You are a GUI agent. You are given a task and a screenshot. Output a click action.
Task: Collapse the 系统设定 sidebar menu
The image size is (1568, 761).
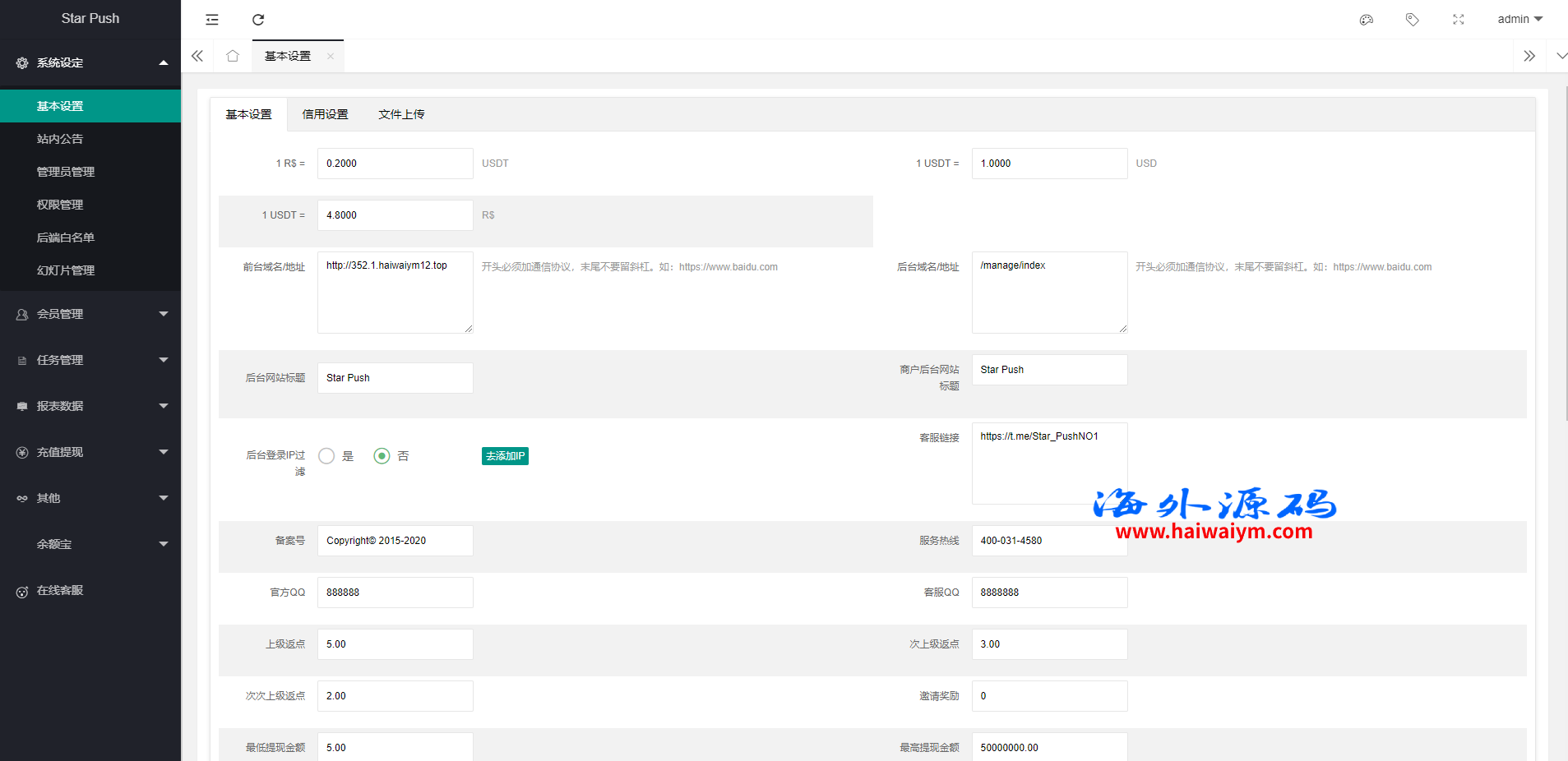90,62
